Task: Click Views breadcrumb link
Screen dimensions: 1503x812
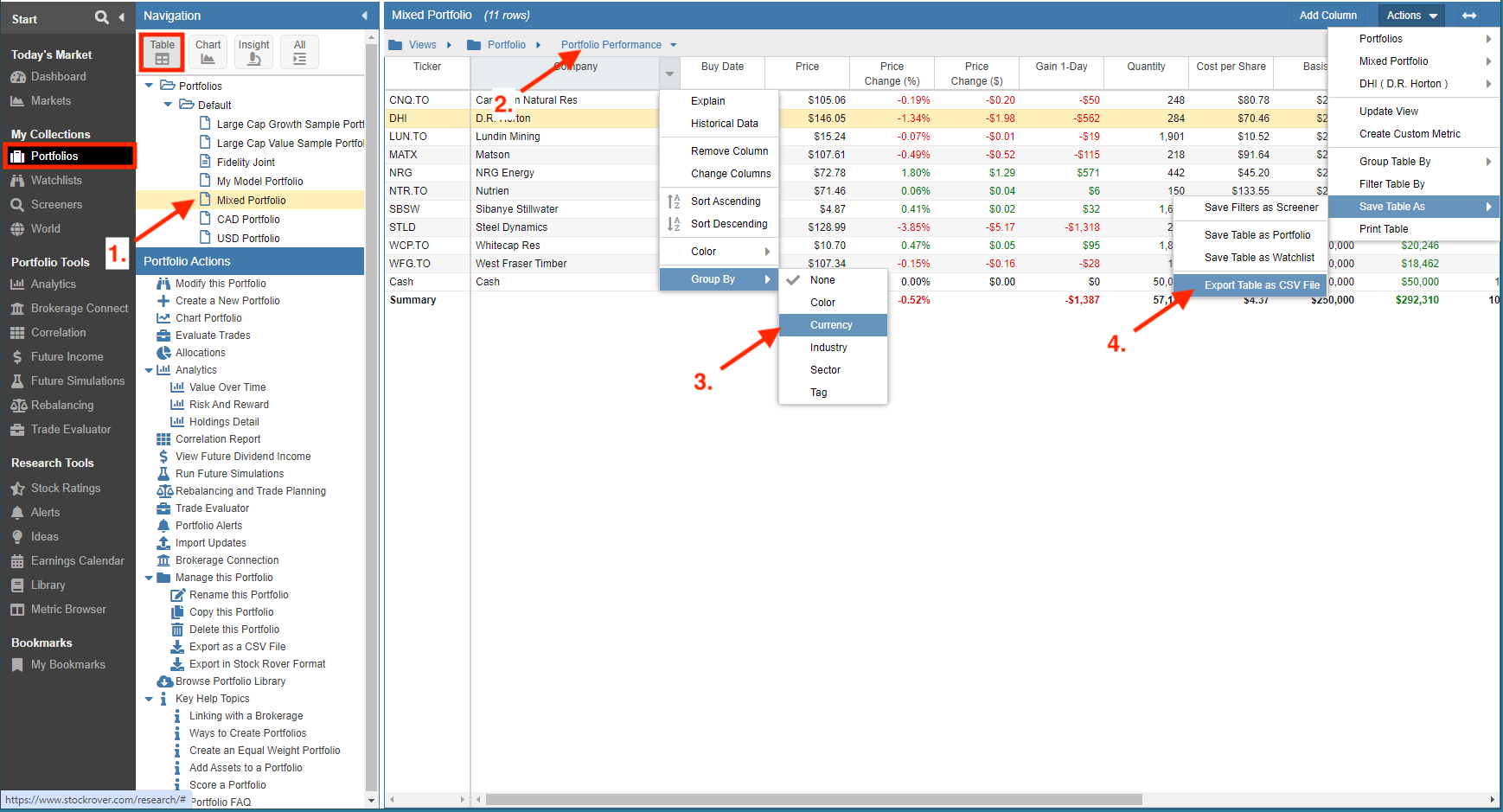Action: (422, 45)
